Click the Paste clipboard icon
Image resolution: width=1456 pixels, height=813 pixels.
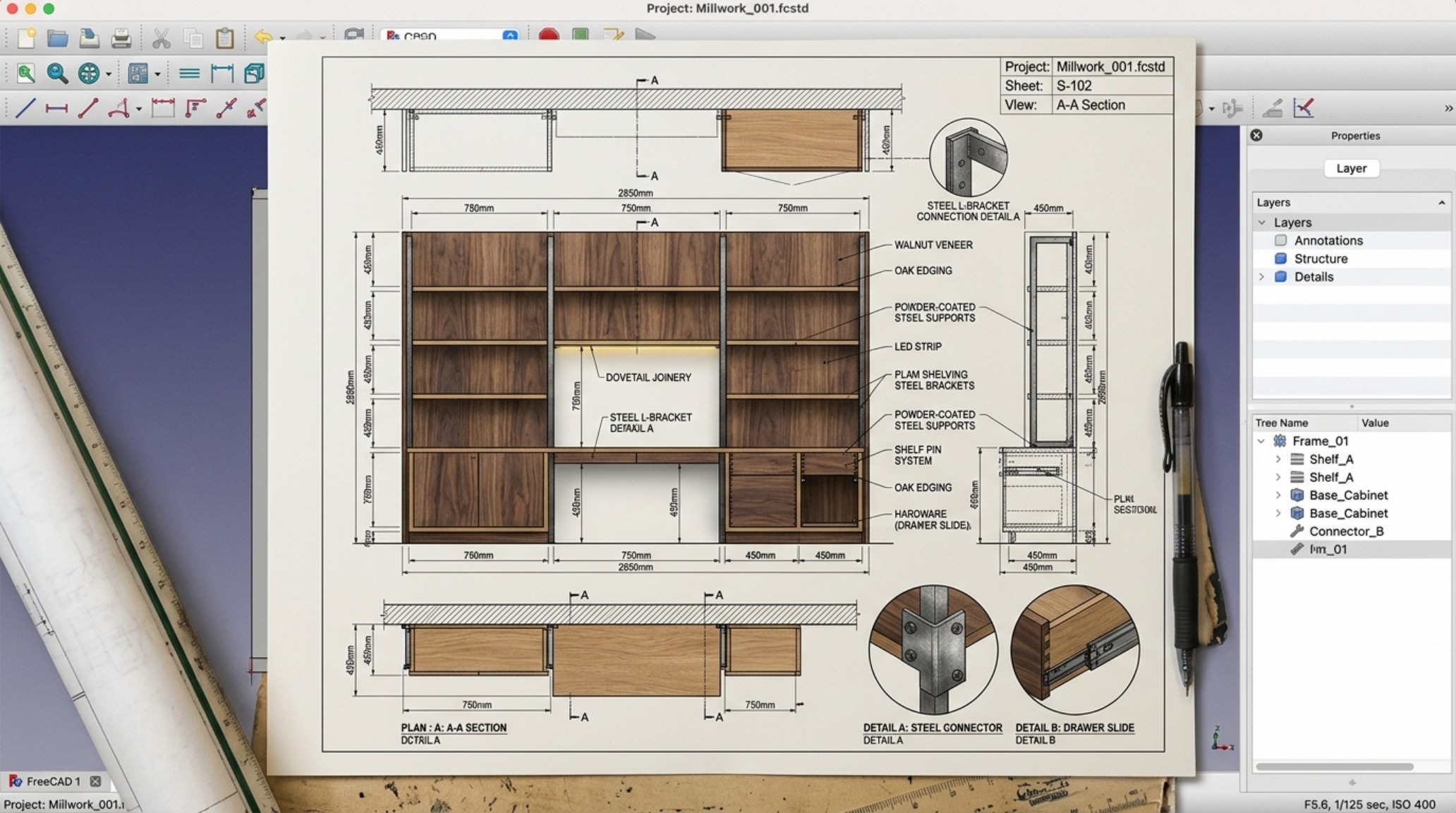tap(224, 37)
